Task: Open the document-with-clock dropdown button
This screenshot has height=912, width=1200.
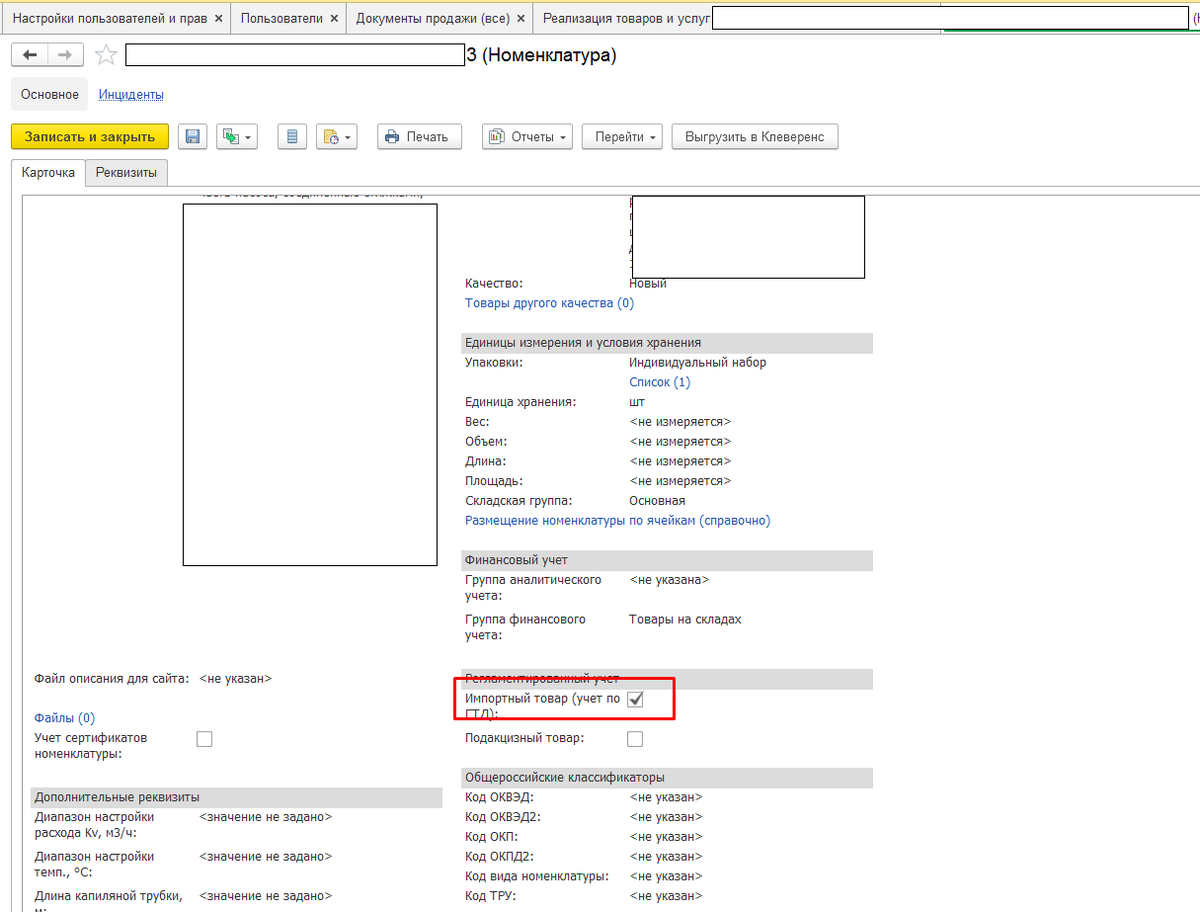Action: pos(336,137)
